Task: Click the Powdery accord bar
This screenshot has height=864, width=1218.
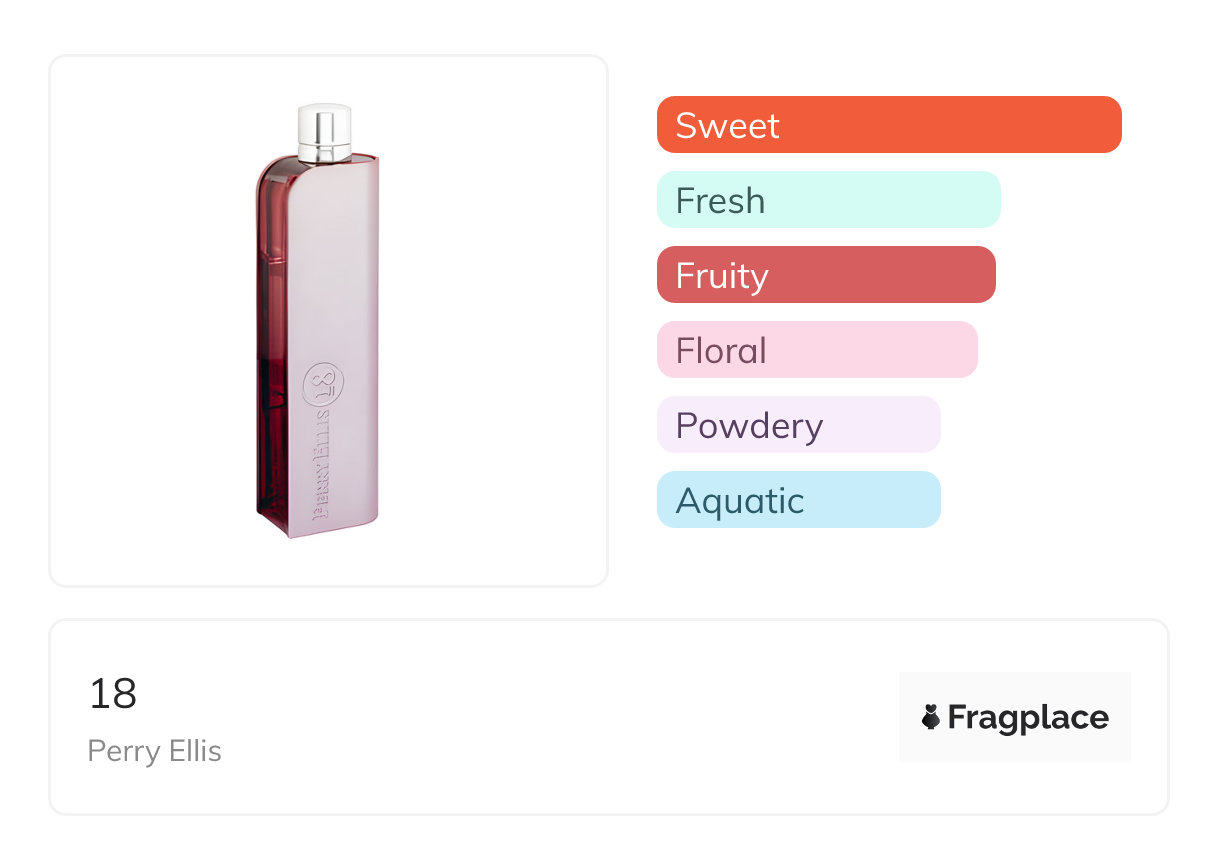Action: tap(798, 425)
